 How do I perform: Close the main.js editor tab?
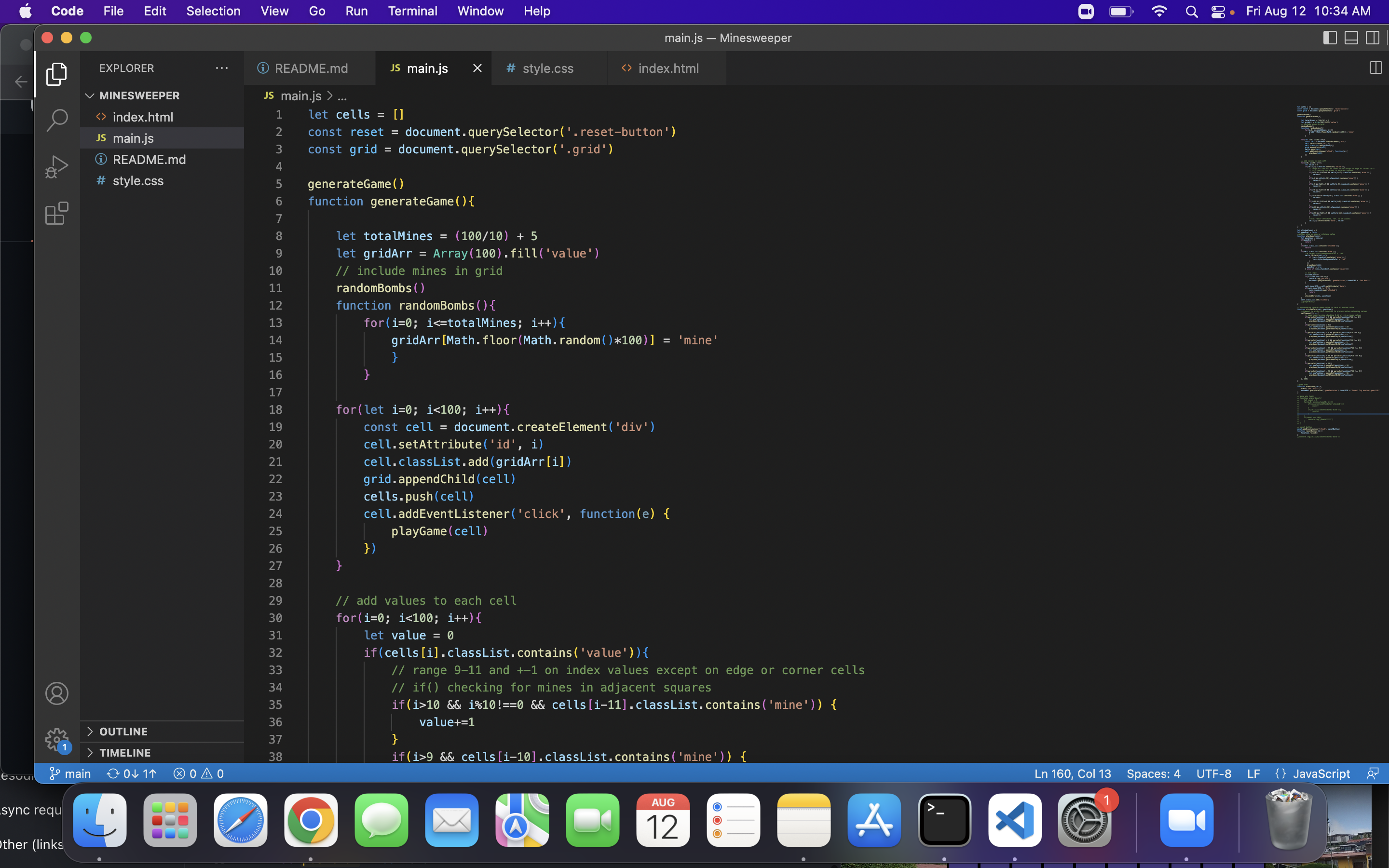click(477, 68)
